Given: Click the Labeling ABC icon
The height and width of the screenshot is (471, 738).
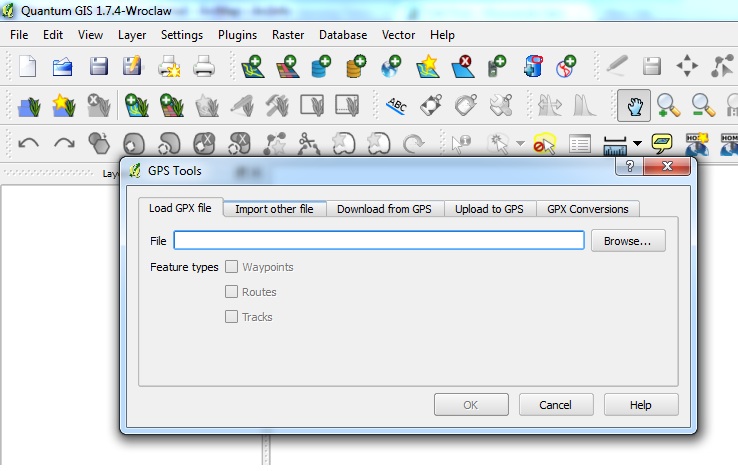Looking at the screenshot, I should [x=397, y=104].
